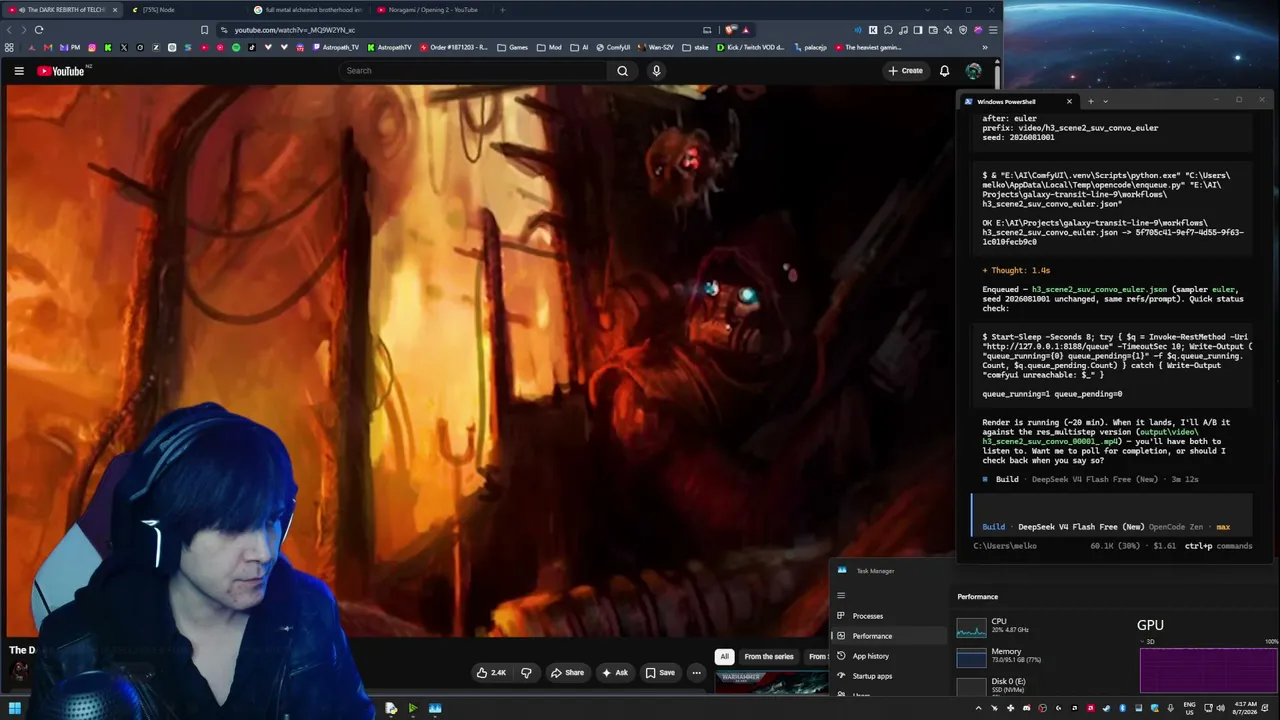This screenshot has height=720, width=1280.
Task: Open the browser extensions puzzle icon
Action: (887, 30)
